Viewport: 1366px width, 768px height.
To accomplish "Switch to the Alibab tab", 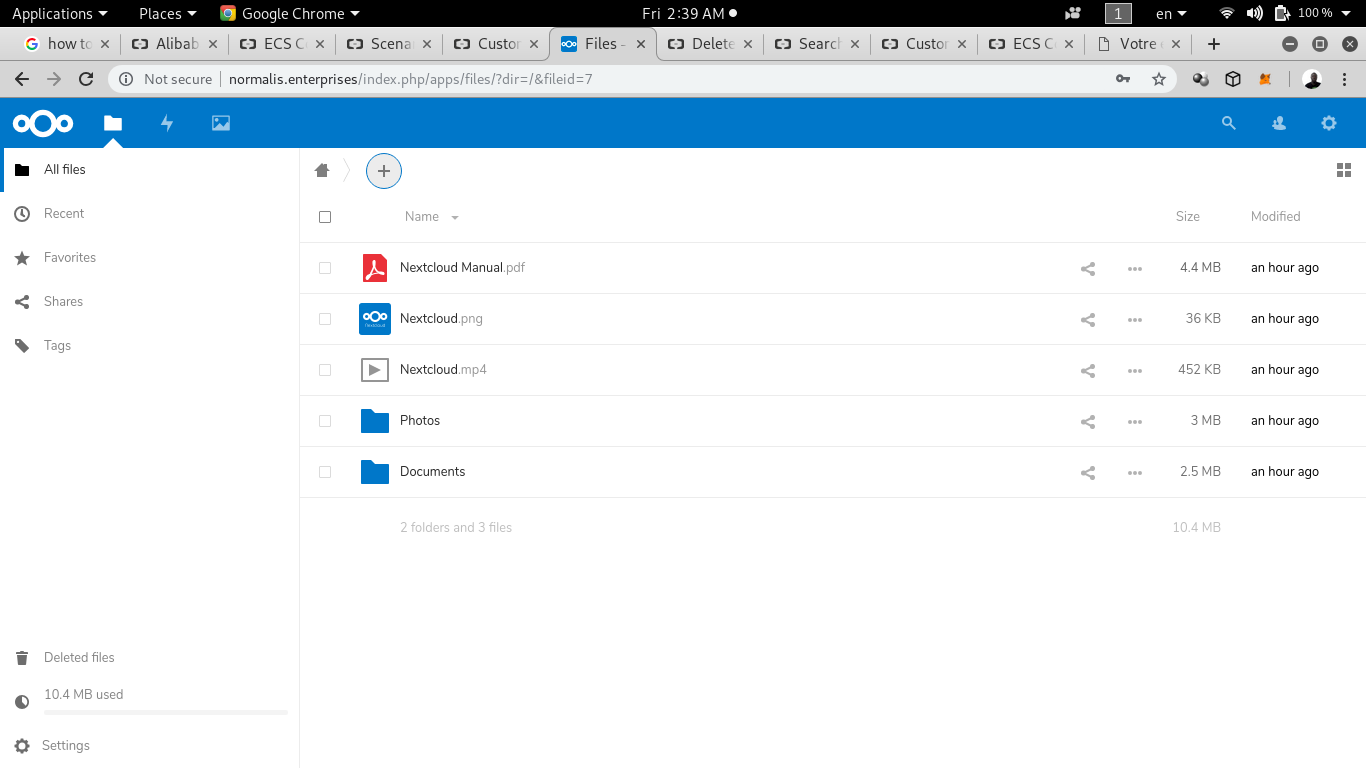I will coord(175,44).
